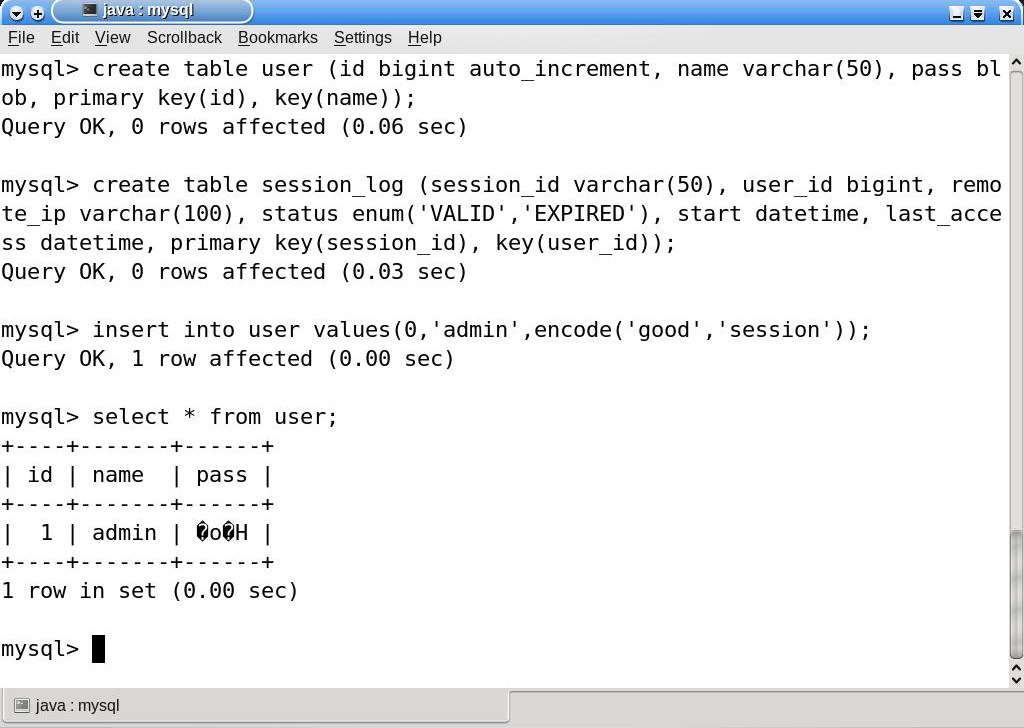1024x728 pixels.
Task: Toggle the plus on-all-desktops button in the title bar
Action: pos(38,13)
